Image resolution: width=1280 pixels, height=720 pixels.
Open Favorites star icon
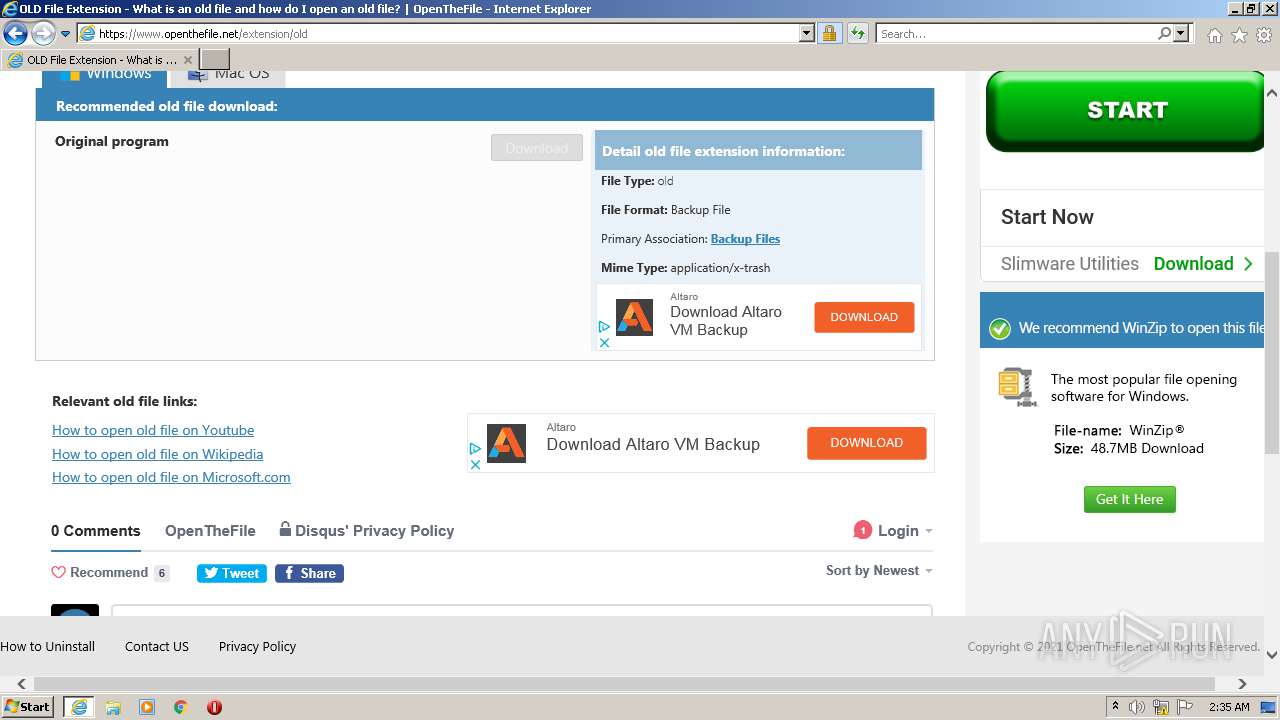(1239, 35)
